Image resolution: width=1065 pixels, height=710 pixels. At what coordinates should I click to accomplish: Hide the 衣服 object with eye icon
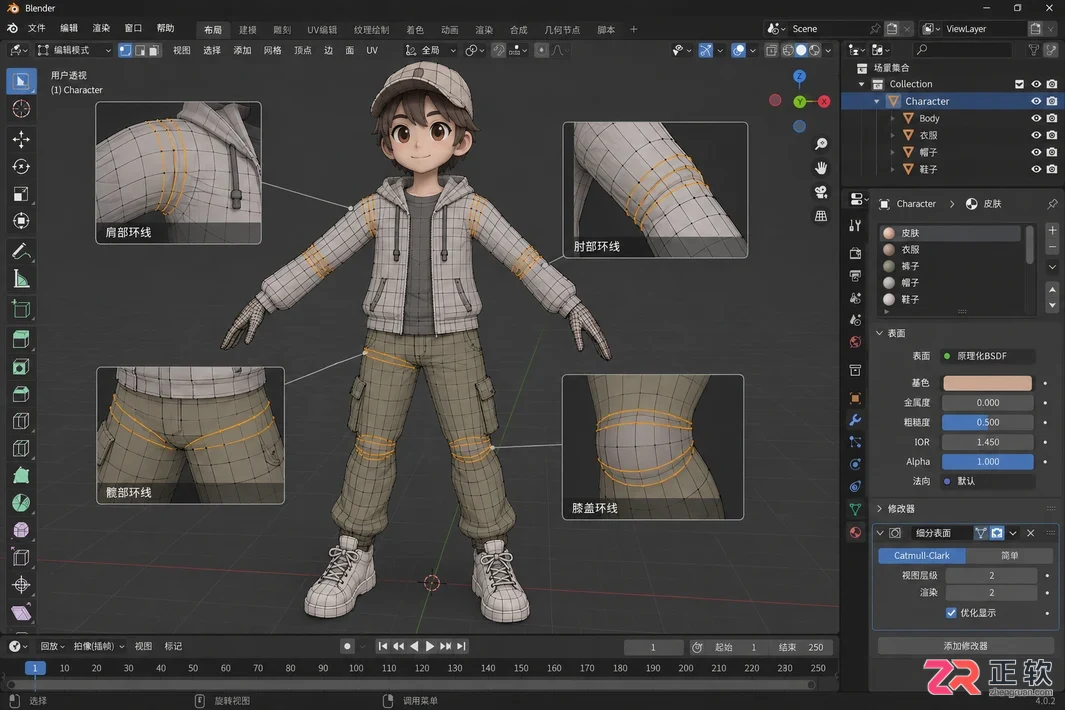(x=1036, y=135)
